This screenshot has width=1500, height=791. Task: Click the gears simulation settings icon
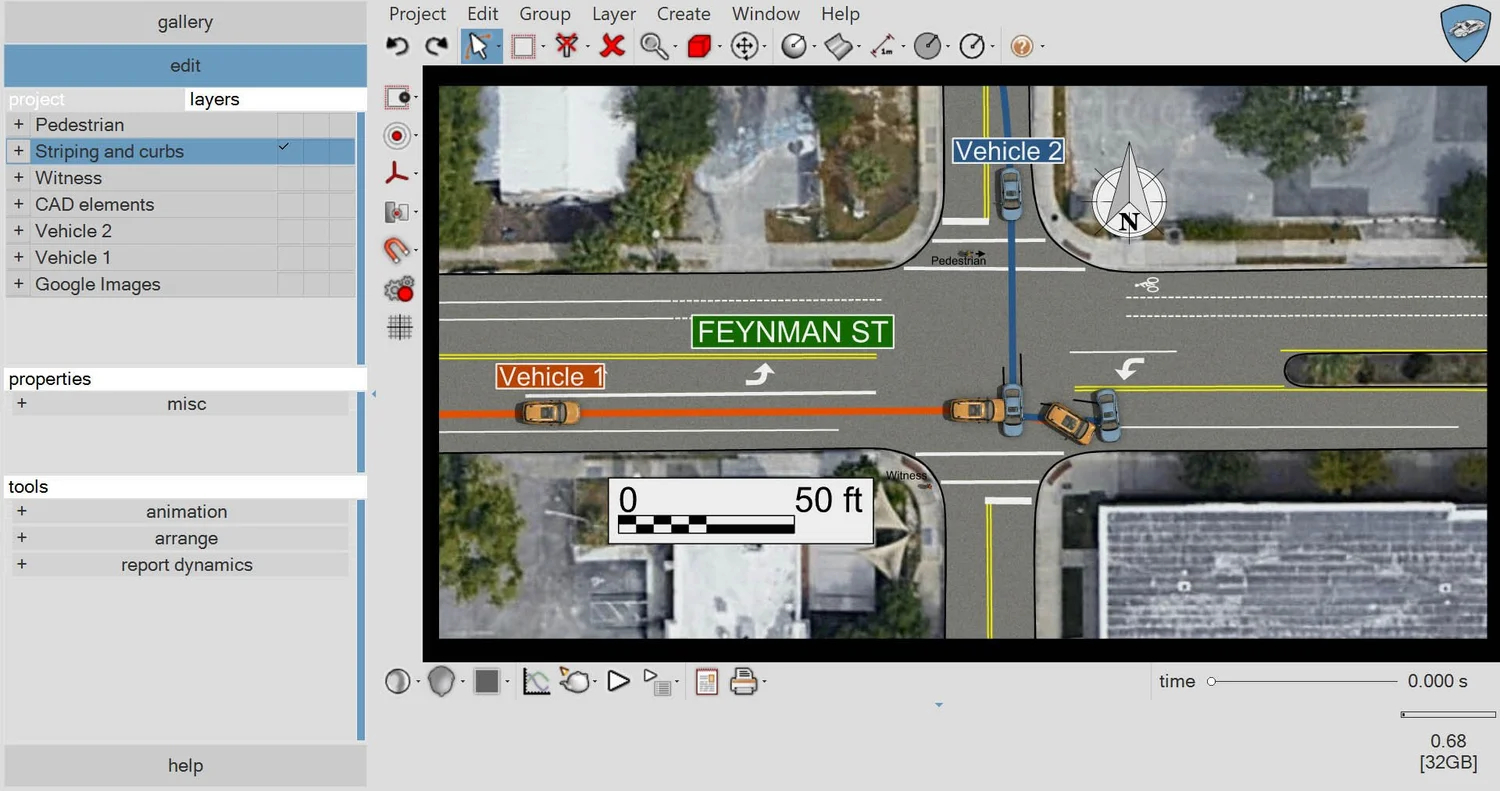(398, 289)
